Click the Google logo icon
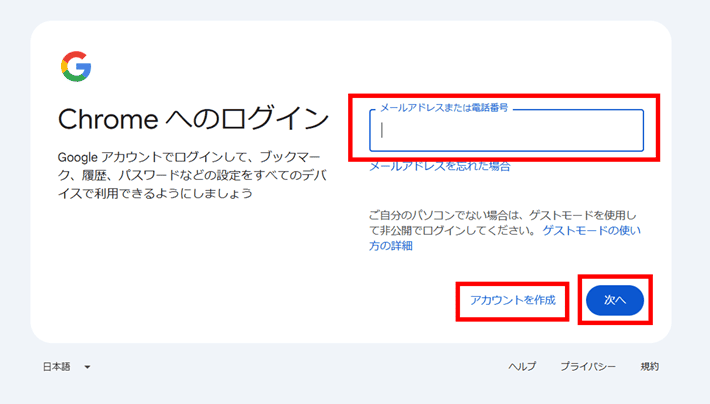This screenshot has width=710, height=404. tap(76, 67)
